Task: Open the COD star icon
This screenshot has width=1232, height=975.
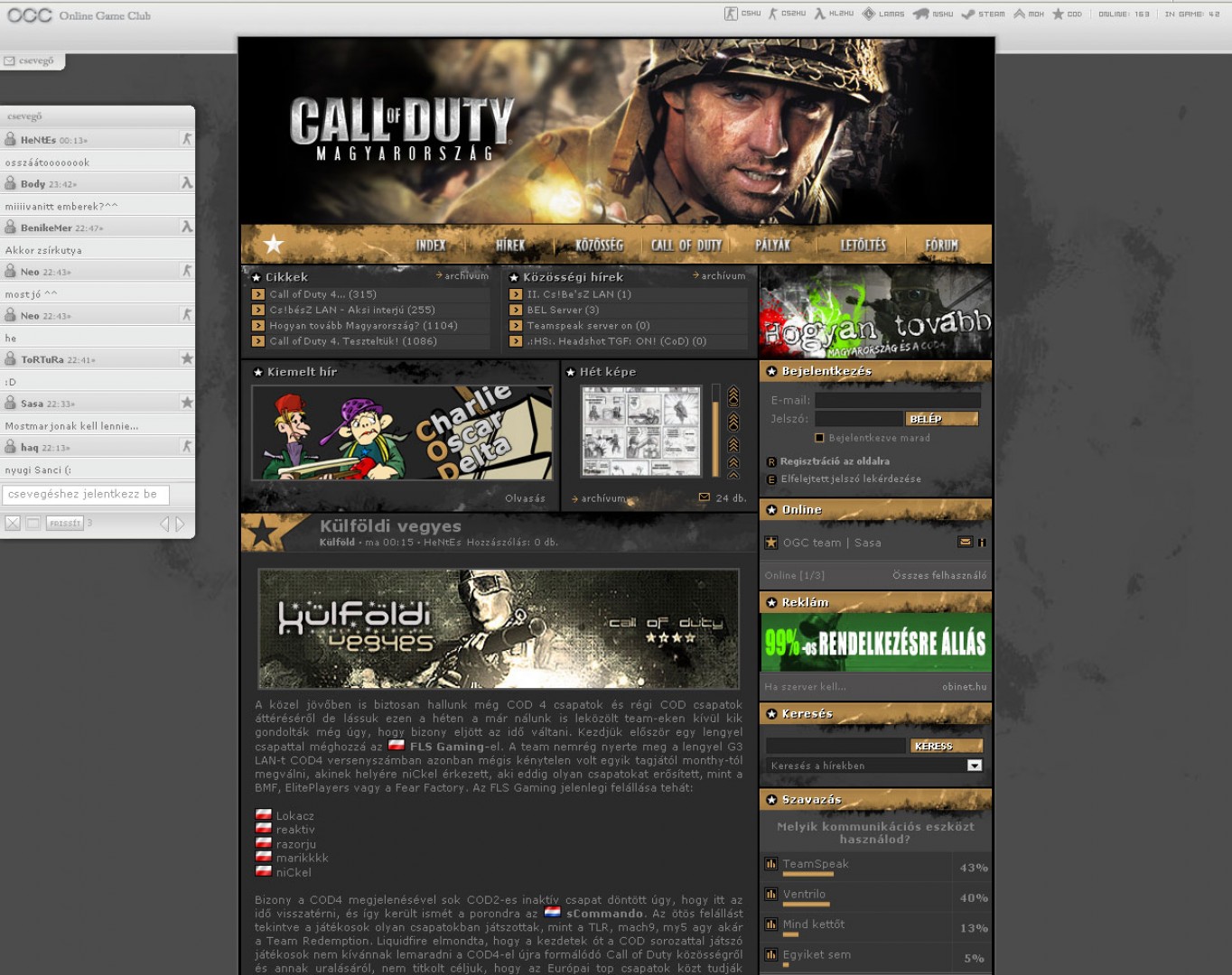Action: click(1058, 14)
